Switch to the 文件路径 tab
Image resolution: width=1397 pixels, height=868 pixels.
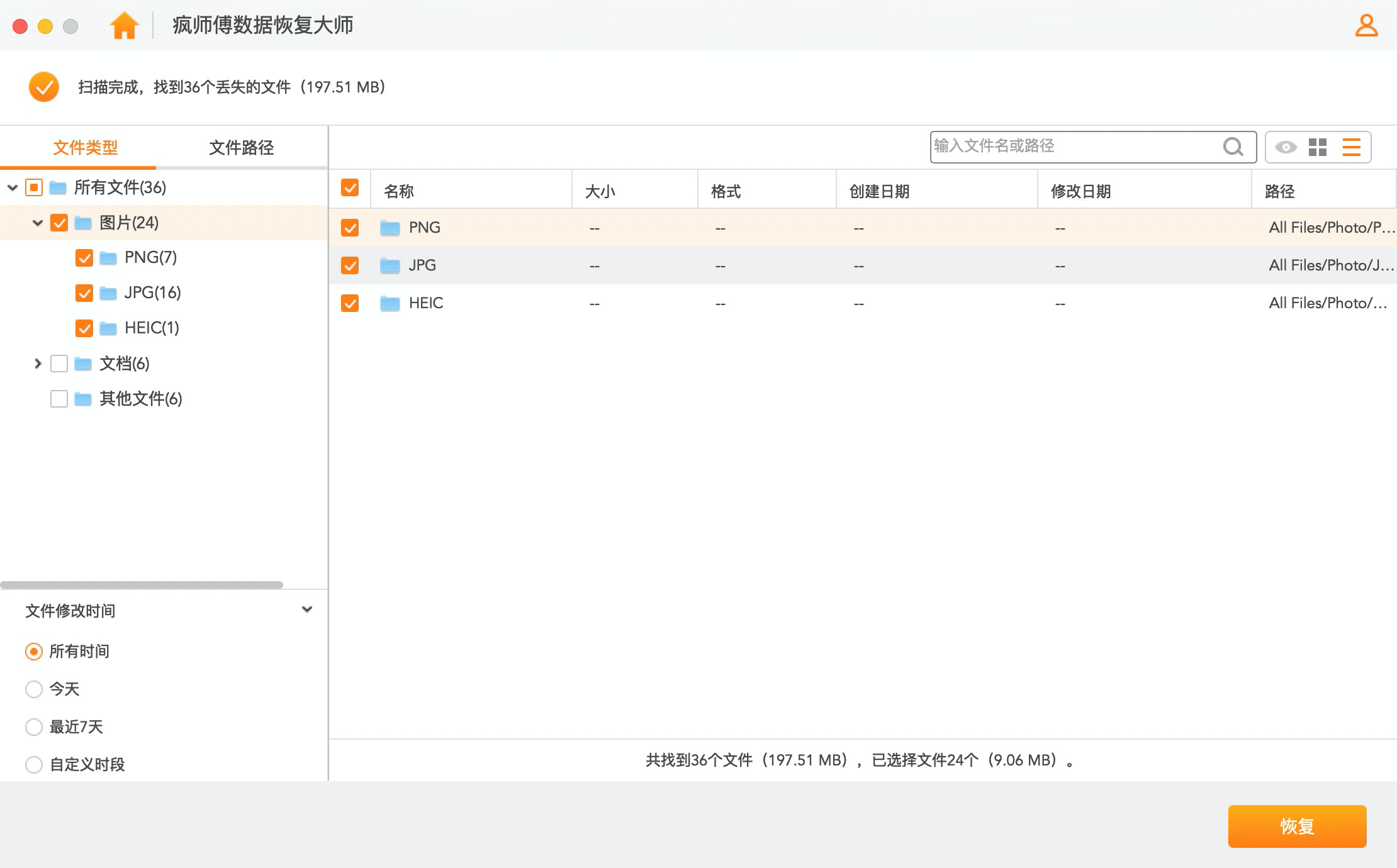pyautogui.click(x=241, y=148)
